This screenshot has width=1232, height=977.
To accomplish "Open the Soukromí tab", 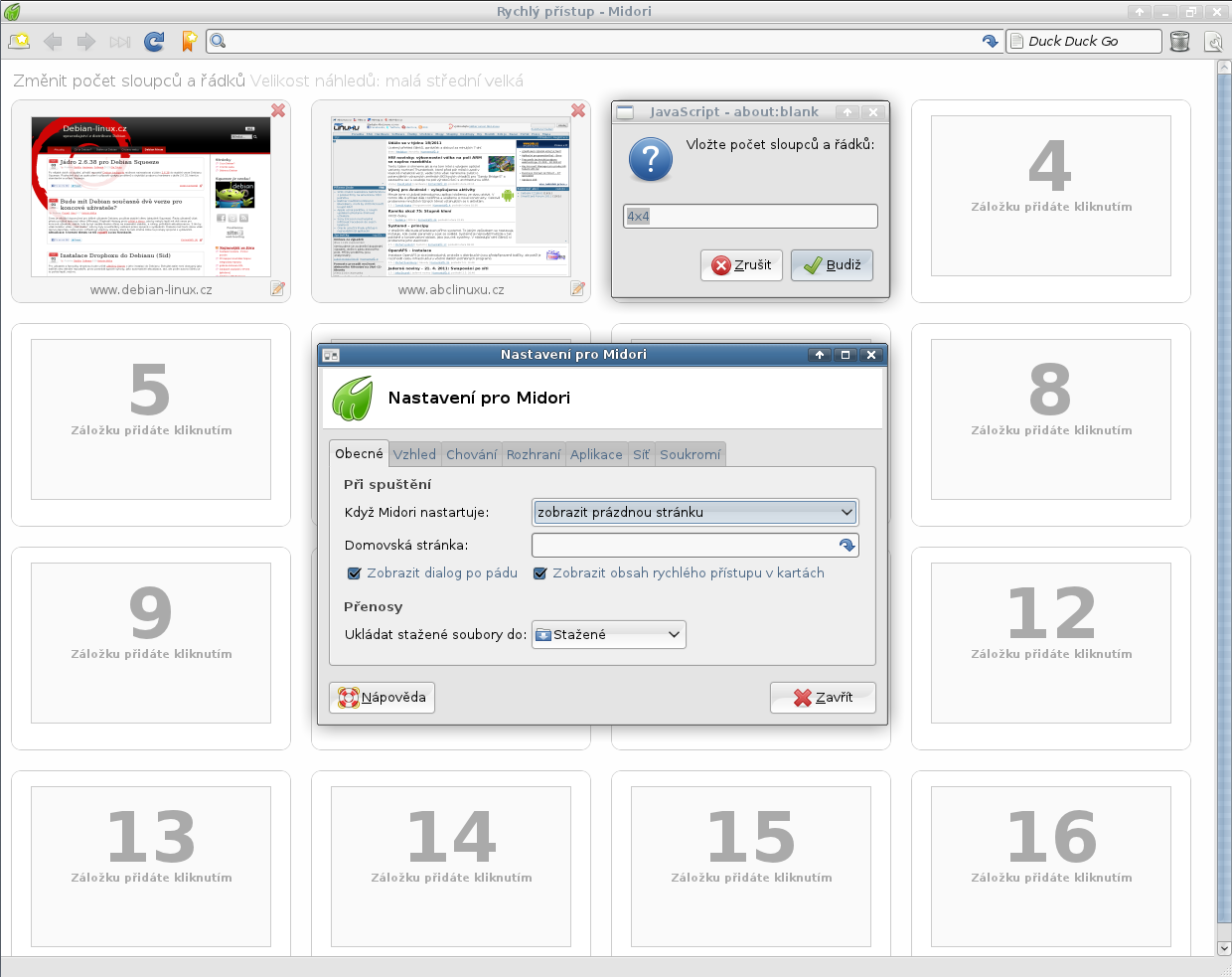I will coord(691,454).
